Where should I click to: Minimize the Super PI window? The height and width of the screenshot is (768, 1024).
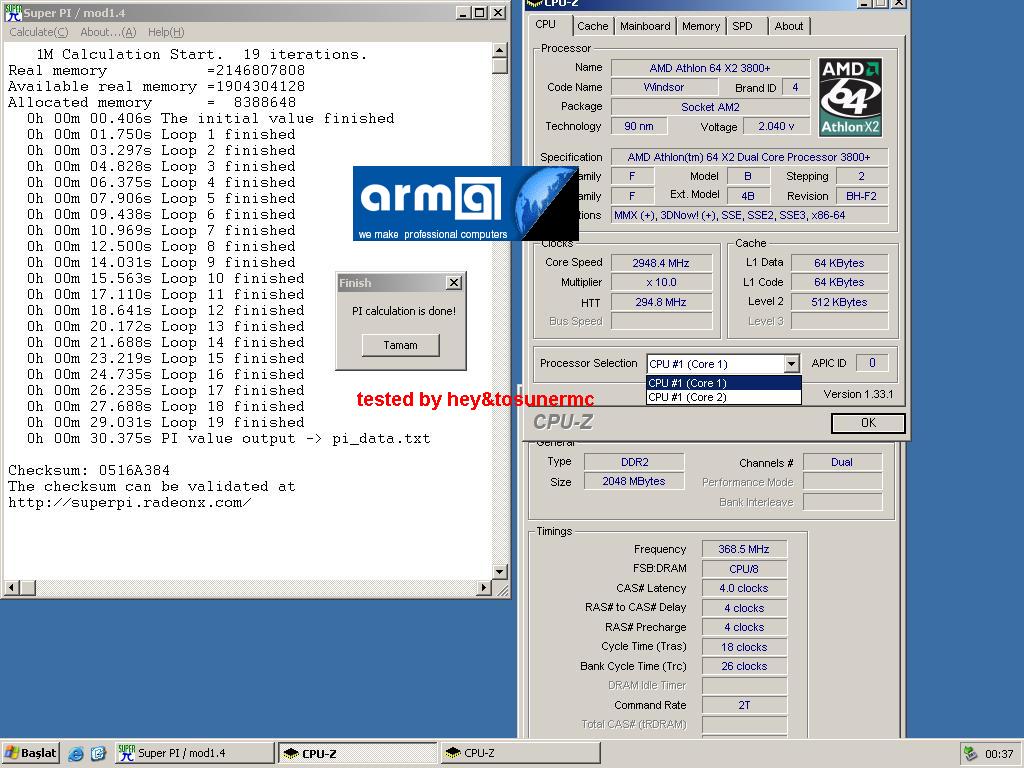463,12
